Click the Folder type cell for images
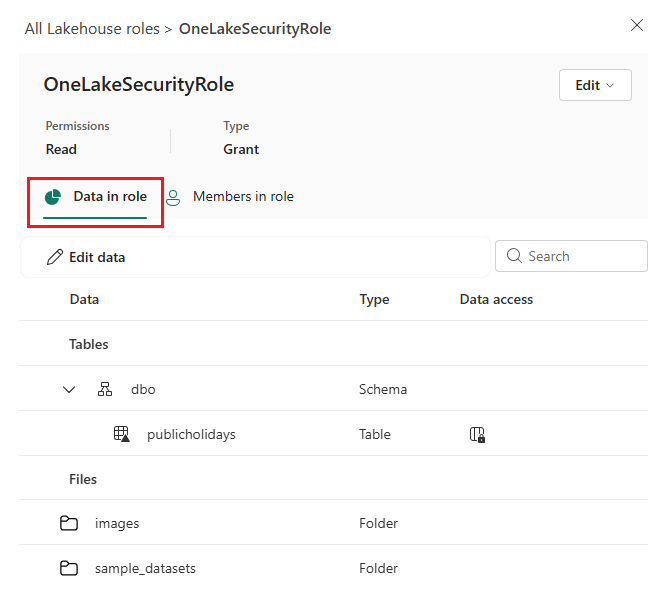 378,524
